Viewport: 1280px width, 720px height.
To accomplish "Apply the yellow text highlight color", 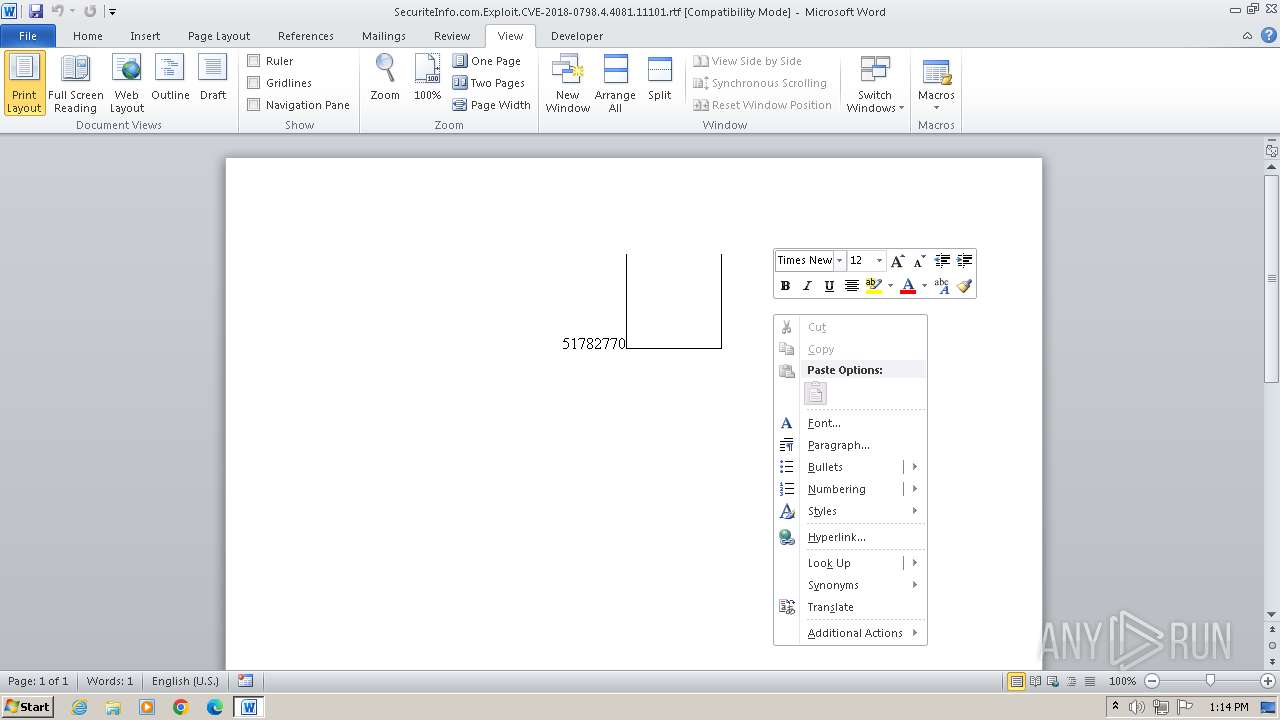I will 874,286.
